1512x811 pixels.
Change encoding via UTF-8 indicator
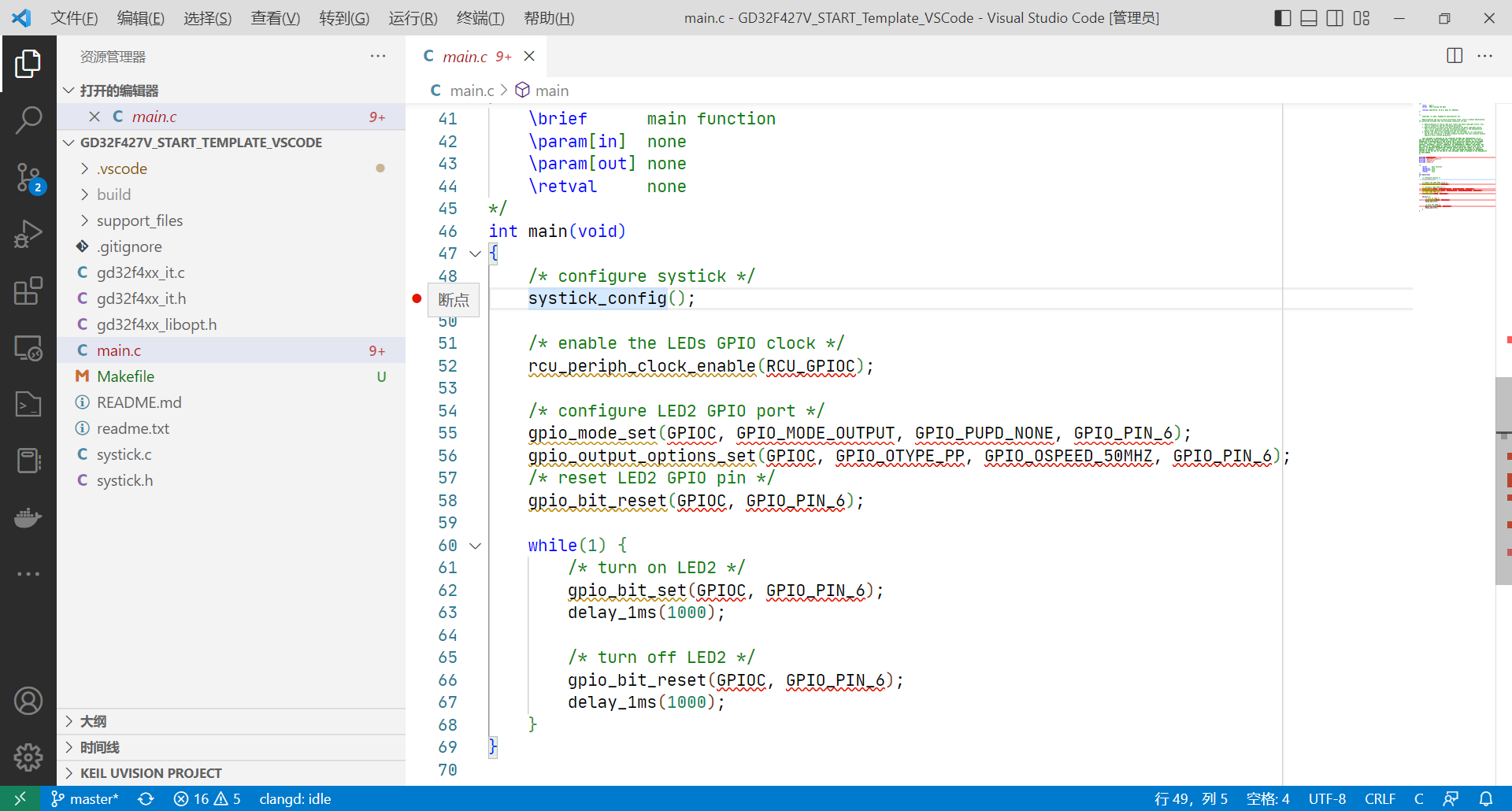(1327, 798)
